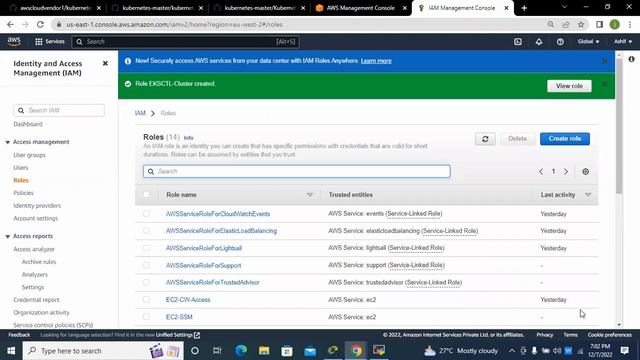
Task: Click IAM breadcrumb link
Action: coord(140,113)
